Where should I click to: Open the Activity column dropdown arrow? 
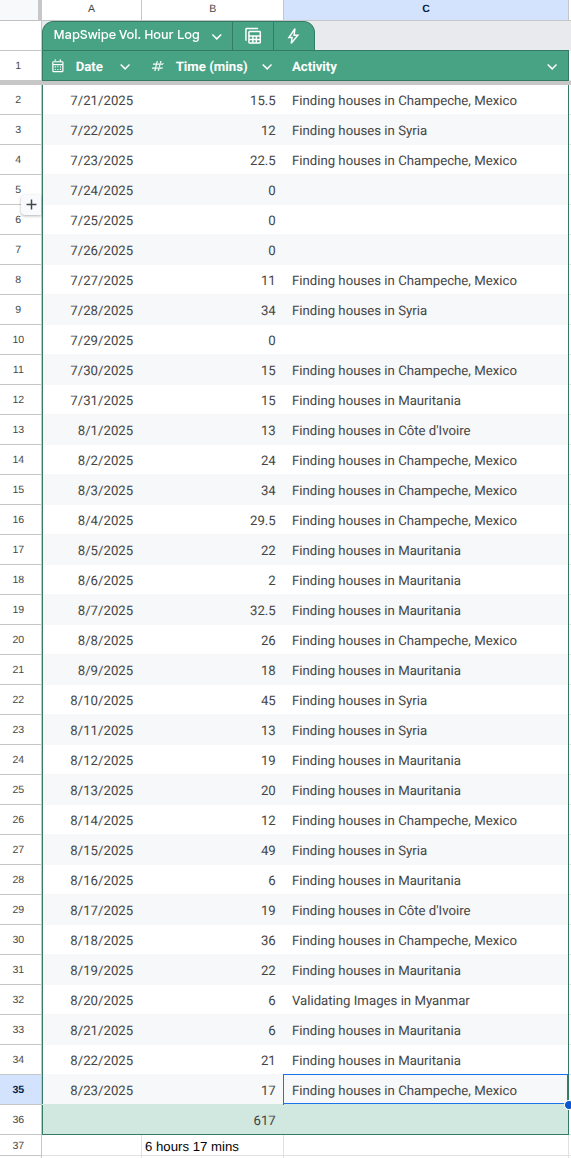pos(552,66)
